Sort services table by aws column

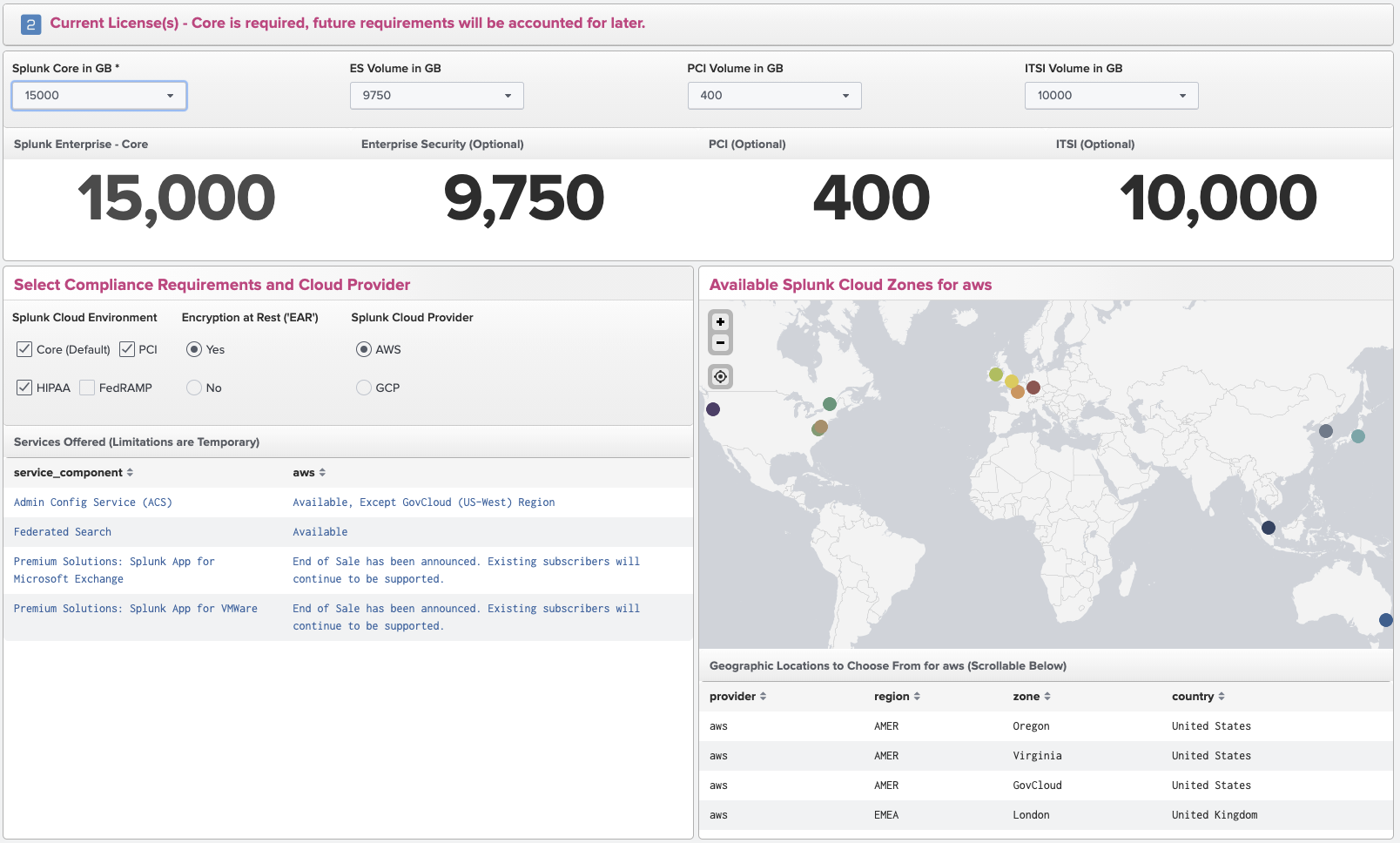point(309,473)
